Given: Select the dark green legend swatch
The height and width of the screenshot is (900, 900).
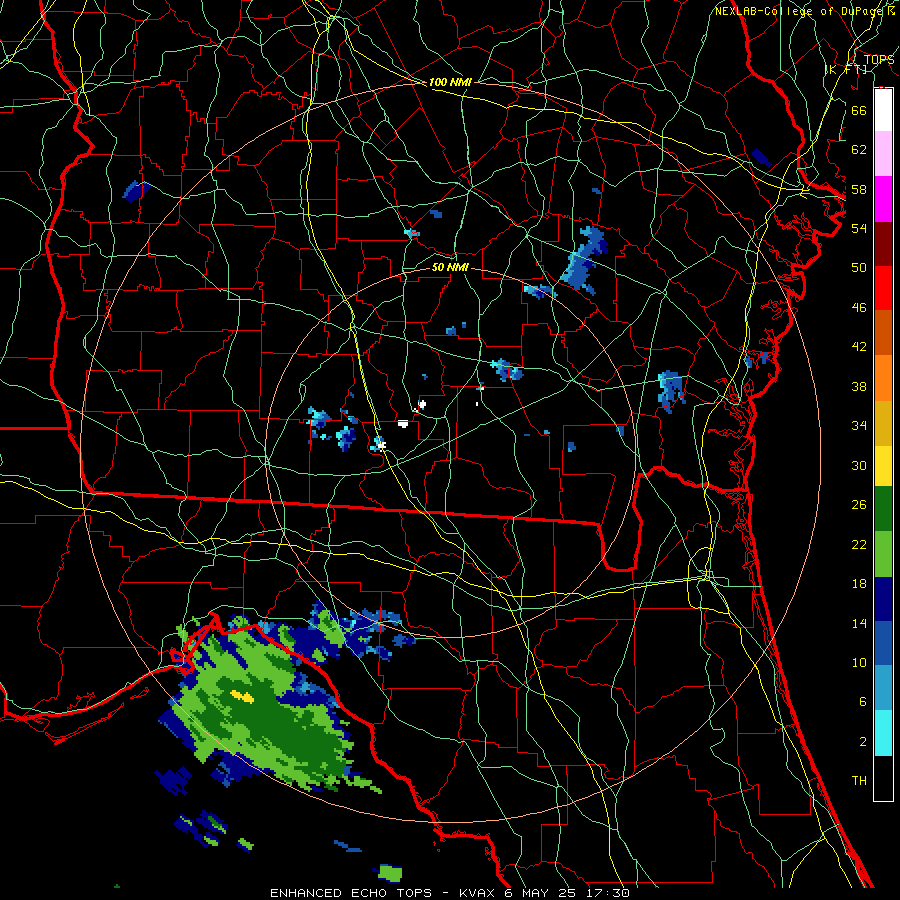Looking at the screenshot, I should coord(883,509).
